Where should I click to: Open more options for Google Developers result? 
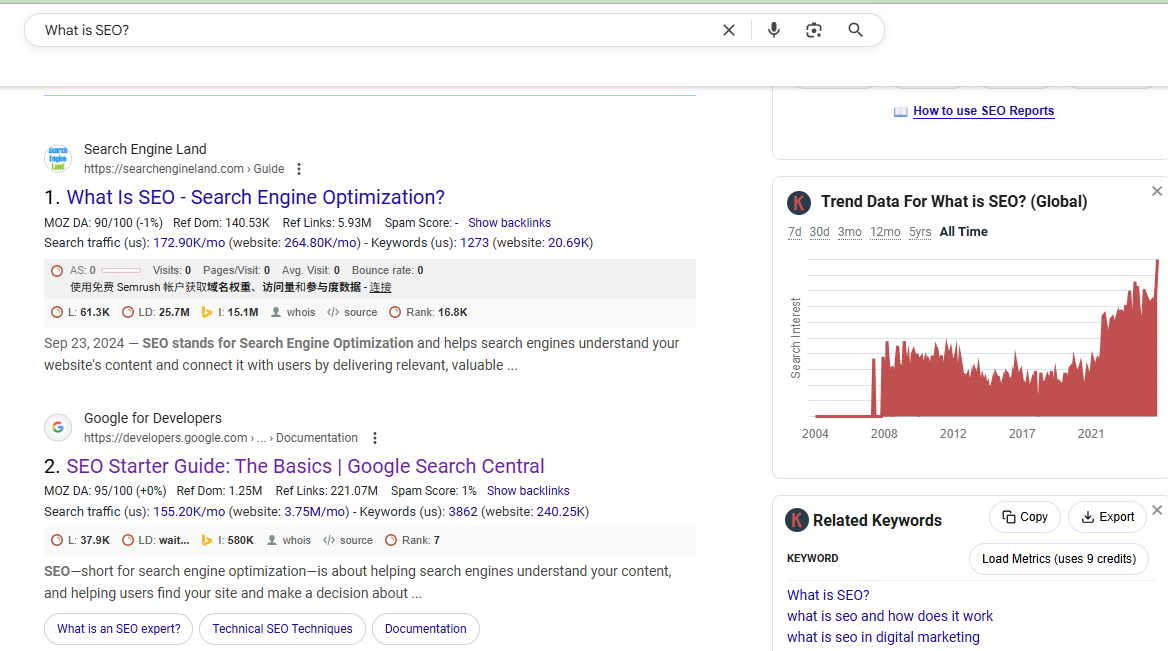[375, 438]
